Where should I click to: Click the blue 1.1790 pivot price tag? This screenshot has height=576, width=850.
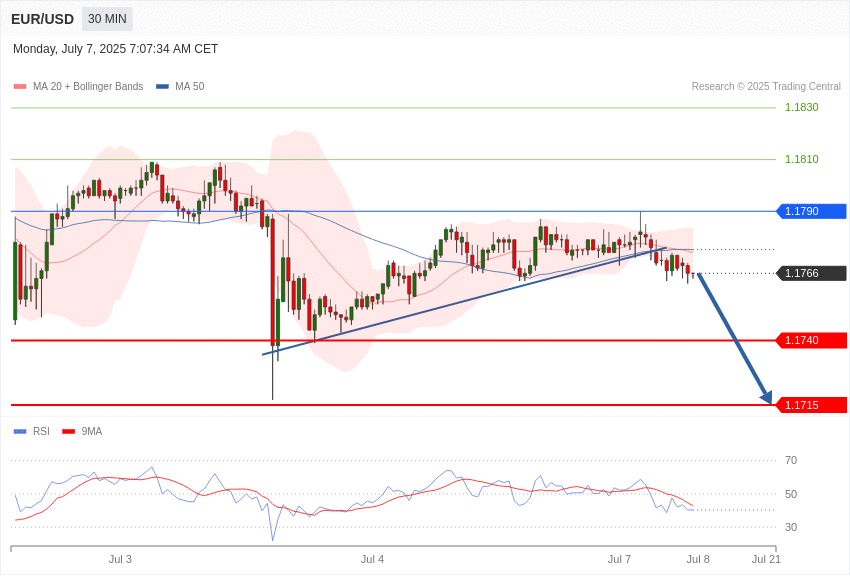(812, 211)
